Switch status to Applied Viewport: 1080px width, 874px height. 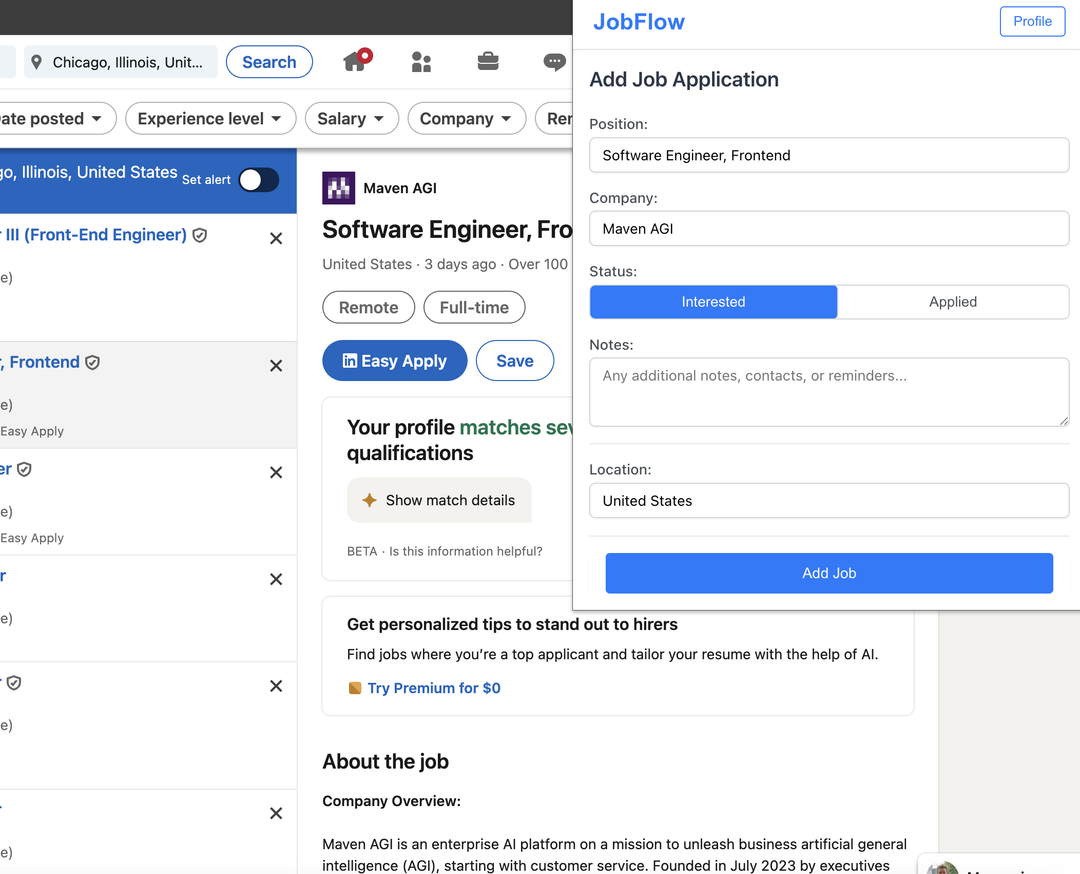(x=952, y=301)
